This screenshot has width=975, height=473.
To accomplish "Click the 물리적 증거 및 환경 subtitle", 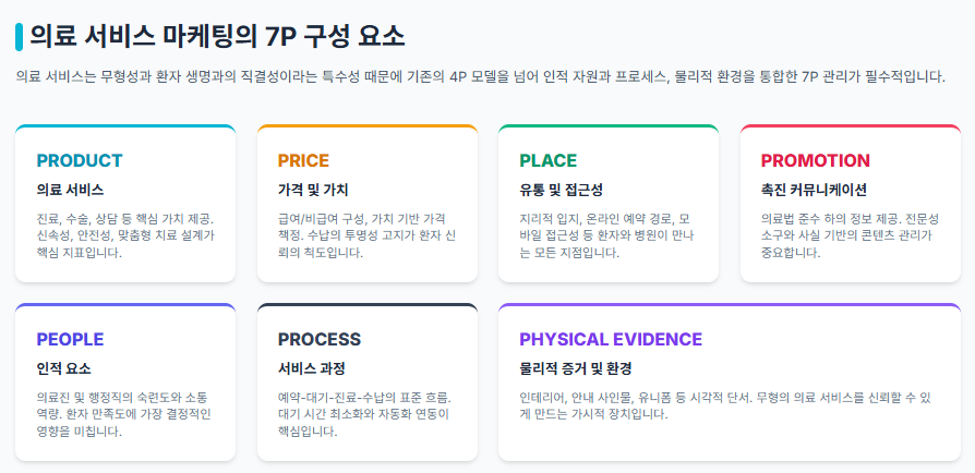I will (575, 369).
